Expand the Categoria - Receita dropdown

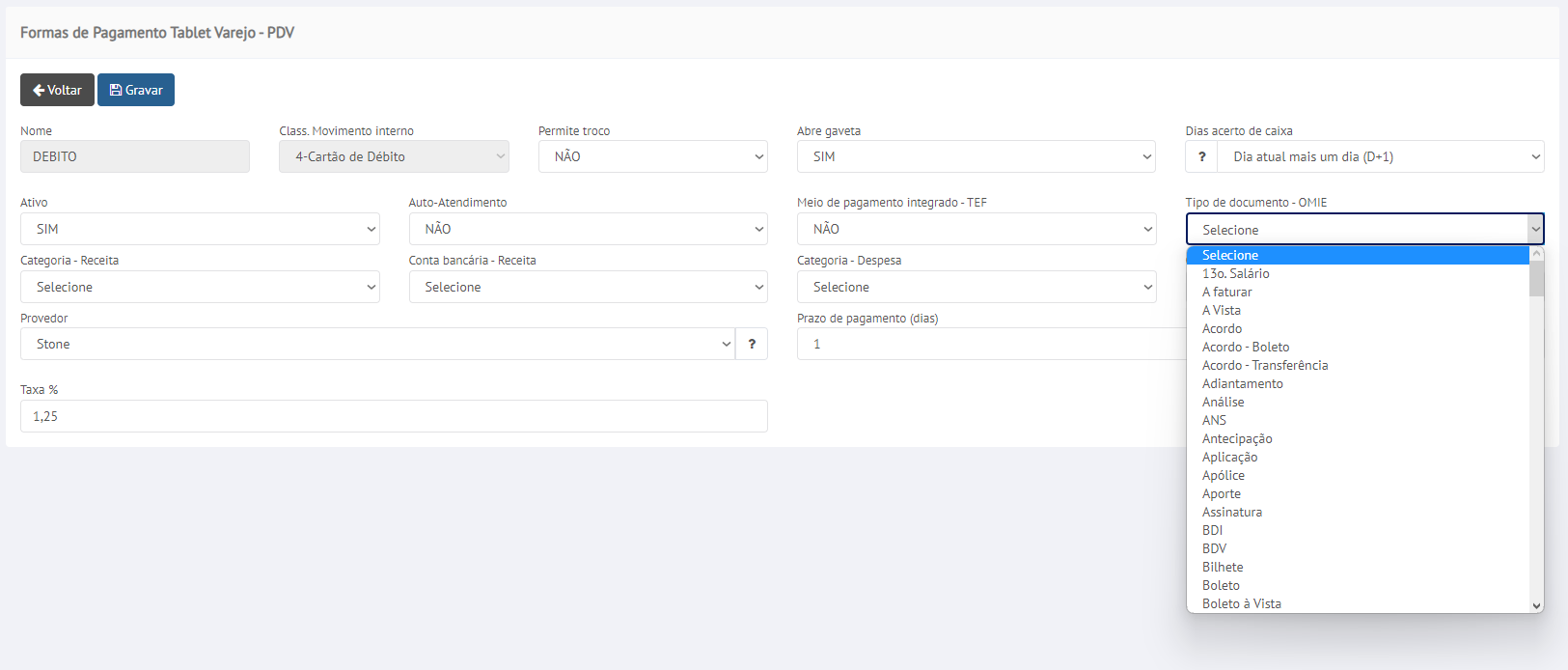200,287
